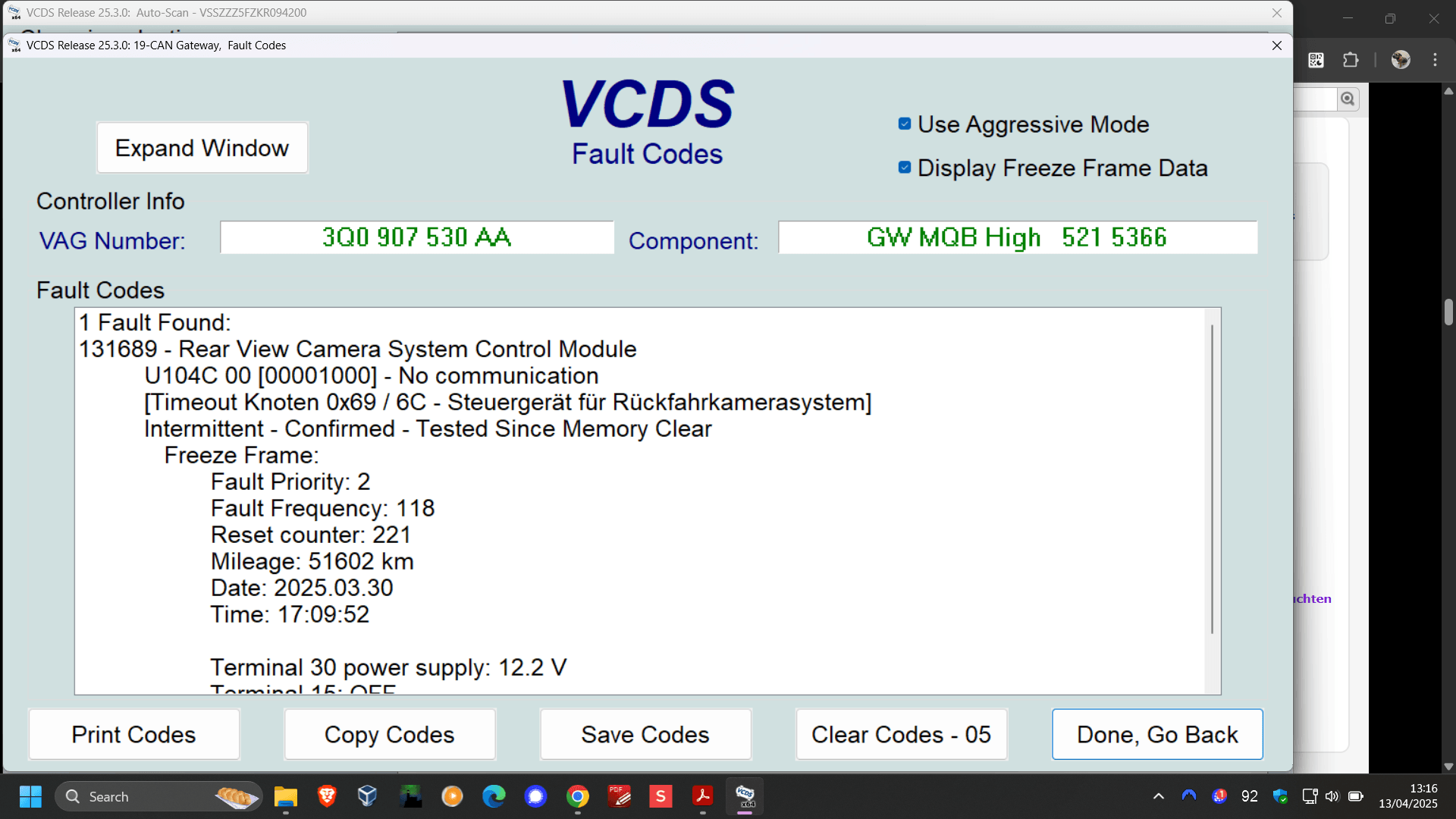The width and height of the screenshot is (1456, 819).
Task: Open File Explorer from taskbar
Action: [x=286, y=796]
